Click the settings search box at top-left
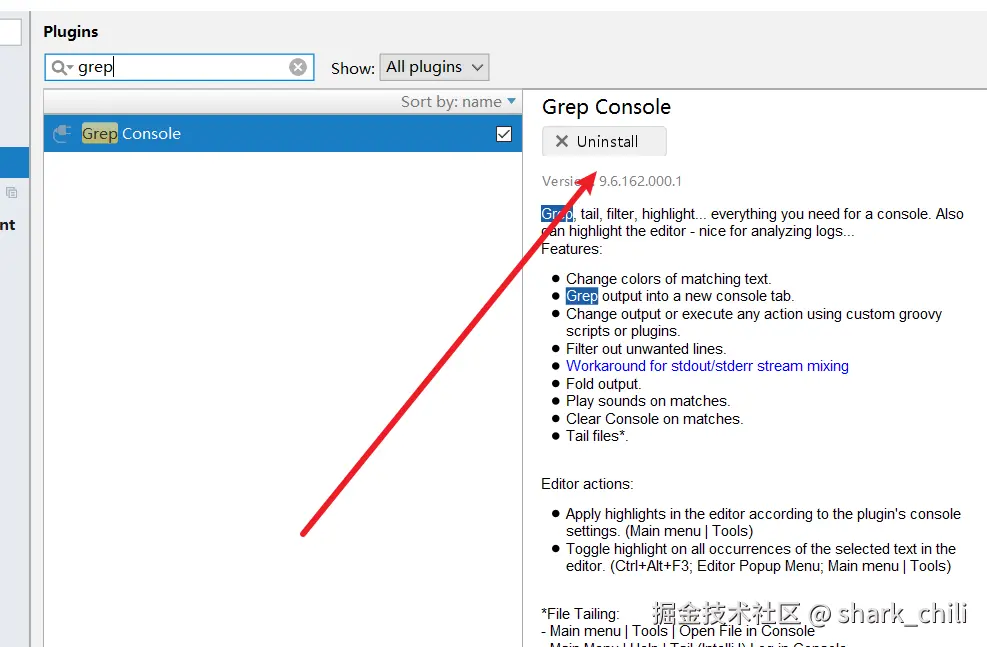The image size is (987, 647). (11, 31)
